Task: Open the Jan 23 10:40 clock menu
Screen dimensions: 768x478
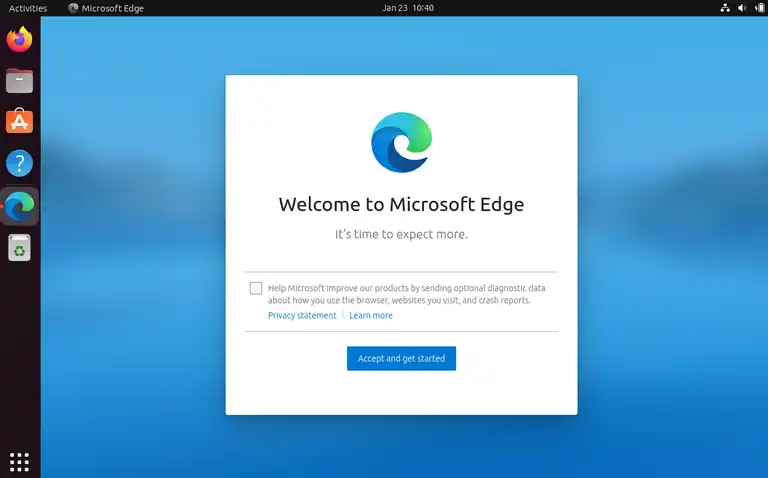Action: tap(408, 8)
